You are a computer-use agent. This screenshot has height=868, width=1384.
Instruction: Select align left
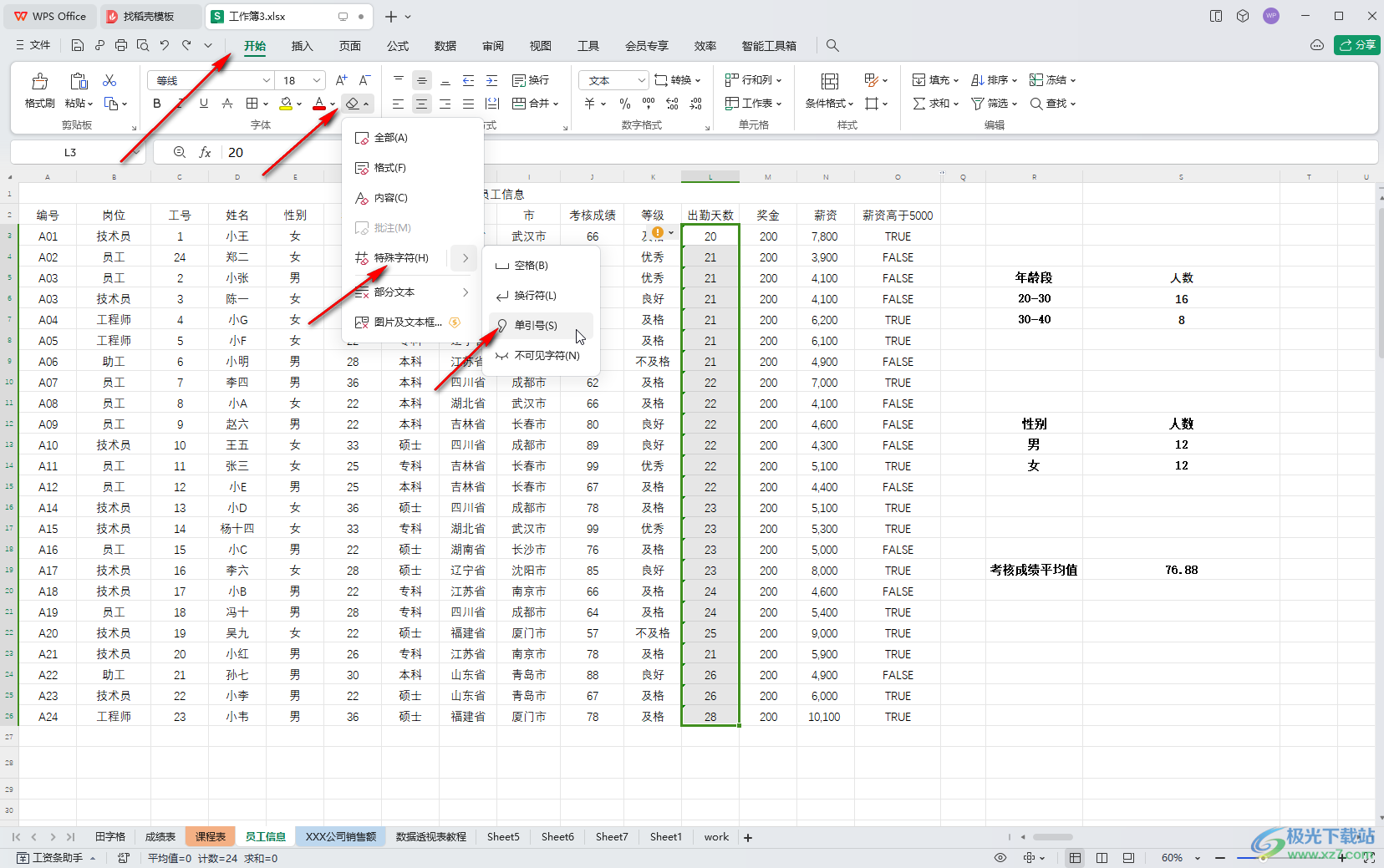(398, 104)
